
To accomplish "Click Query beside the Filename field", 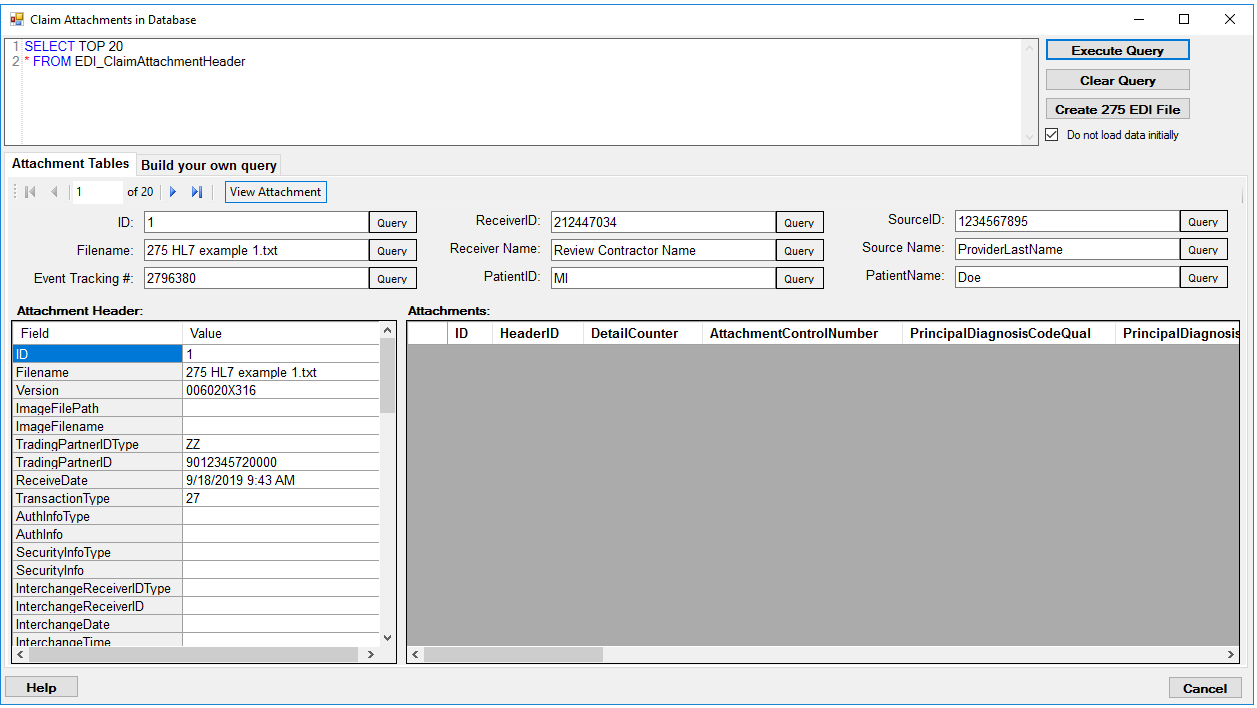I will tap(392, 250).
